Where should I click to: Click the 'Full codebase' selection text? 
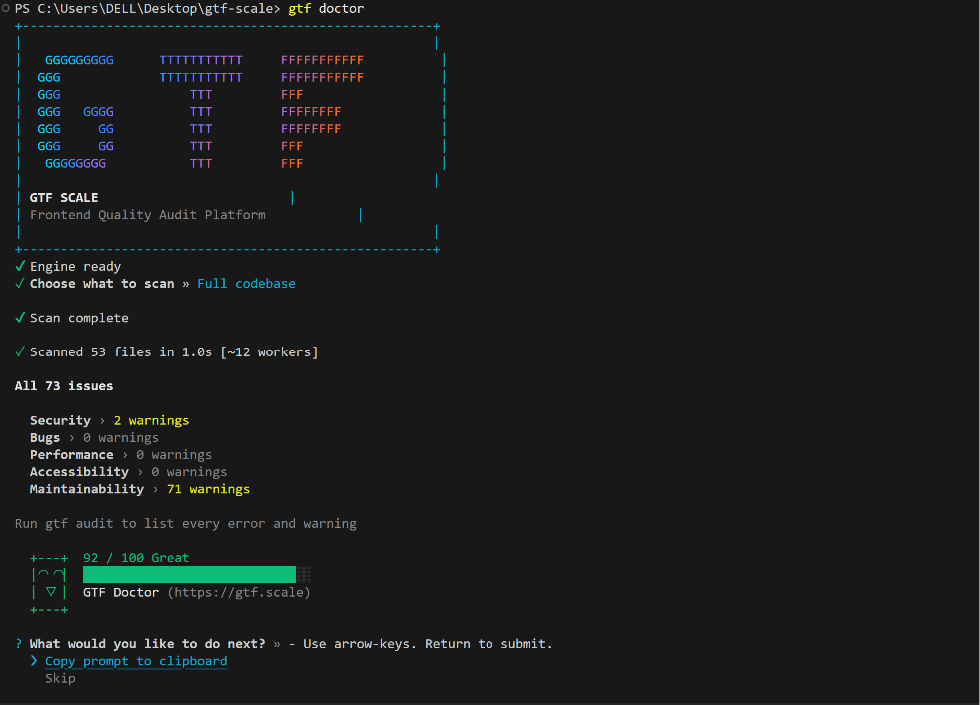tap(246, 284)
